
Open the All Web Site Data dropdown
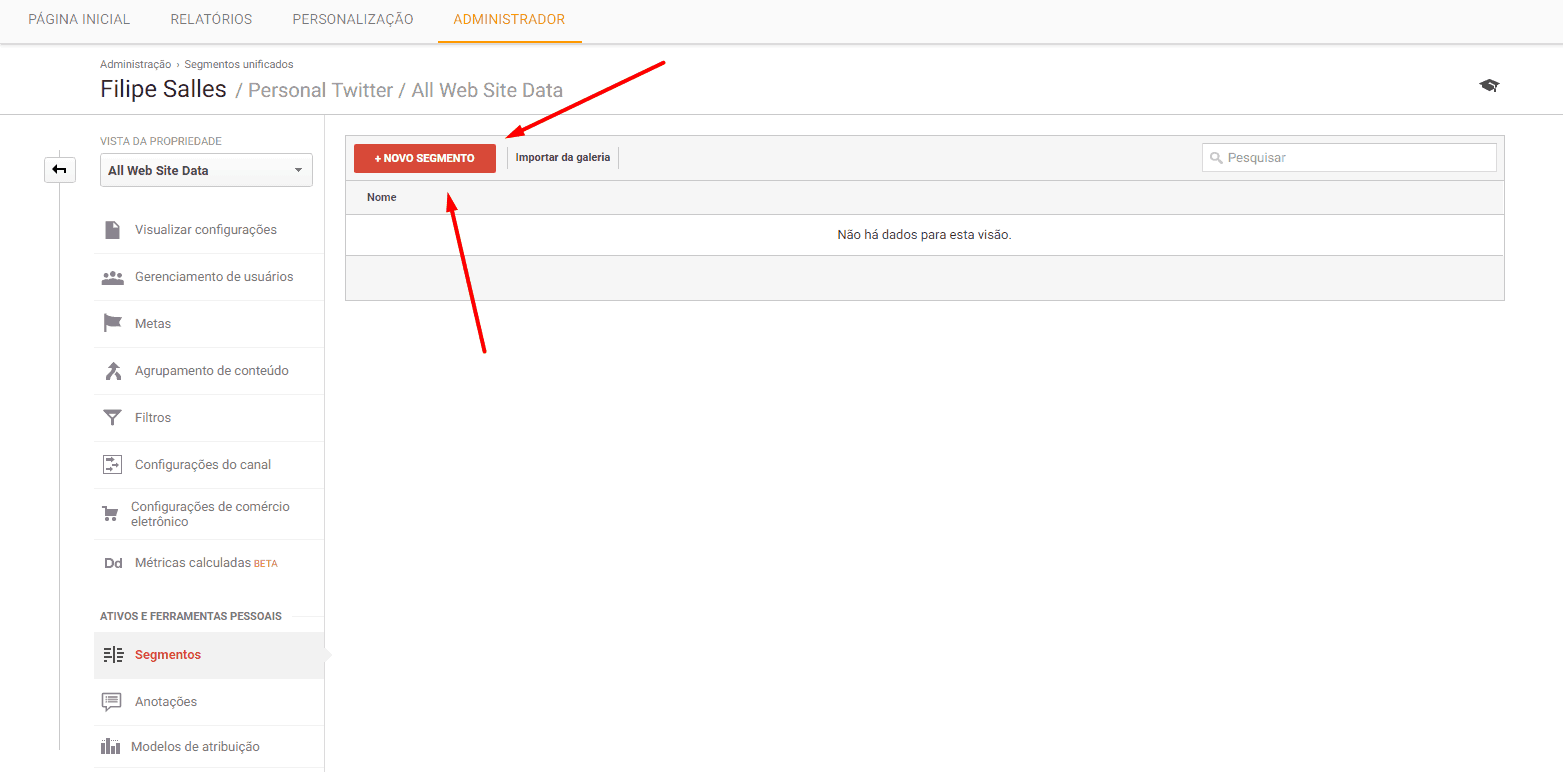point(206,170)
